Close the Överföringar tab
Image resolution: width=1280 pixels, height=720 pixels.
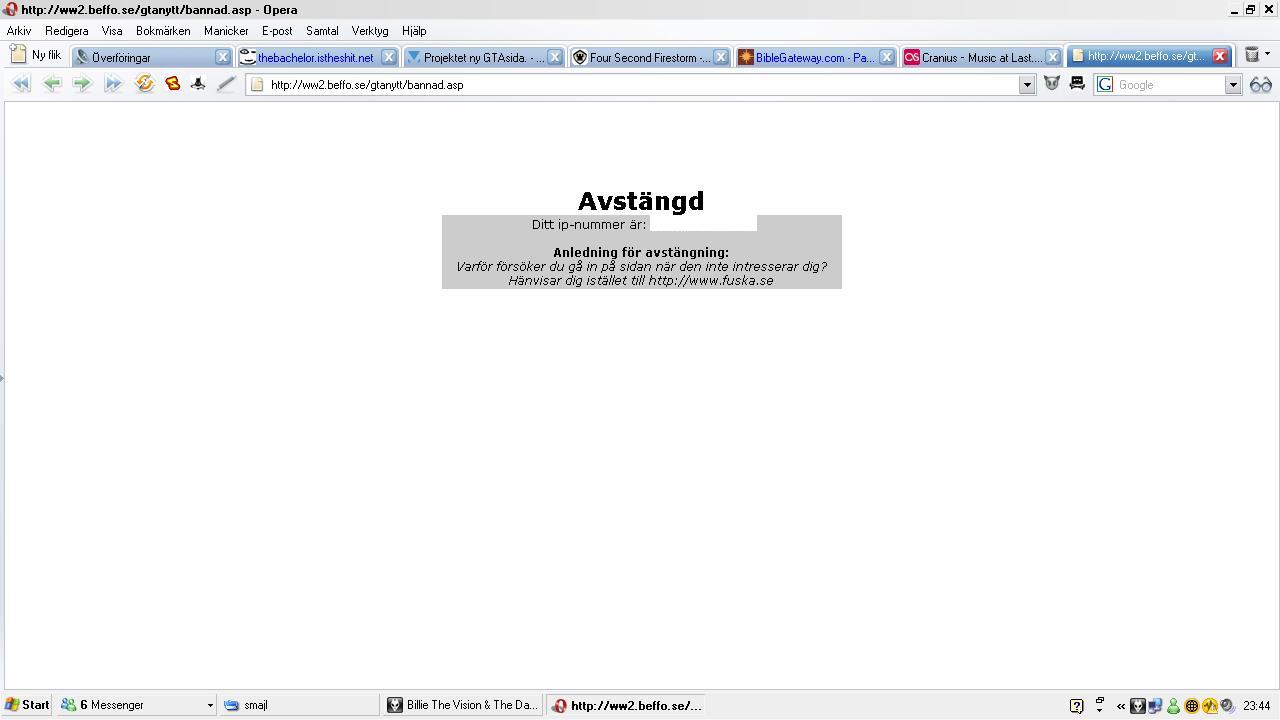223,57
